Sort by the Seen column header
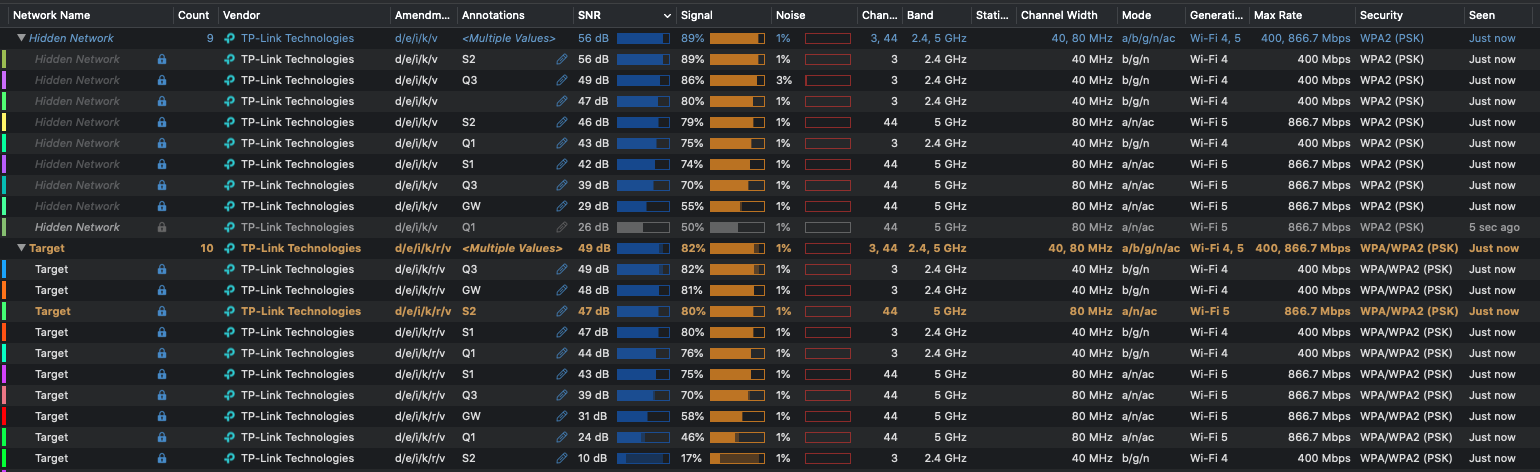This screenshot has width=1540, height=472. click(x=1482, y=16)
